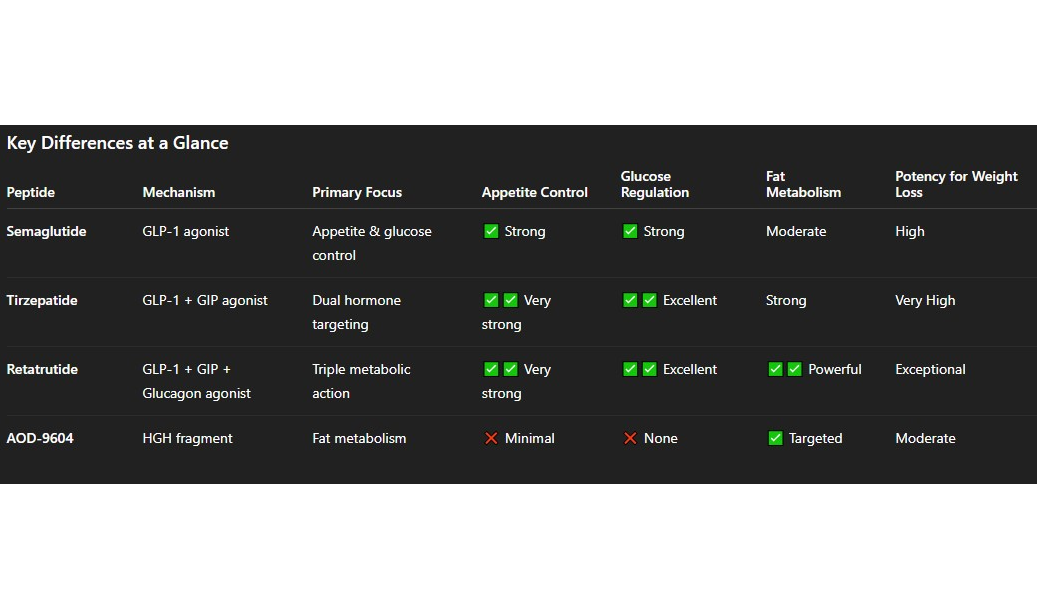1038x610 pixels.
Task: Click the 'AOD-9604' row label
Action: [x=40, y=438]
